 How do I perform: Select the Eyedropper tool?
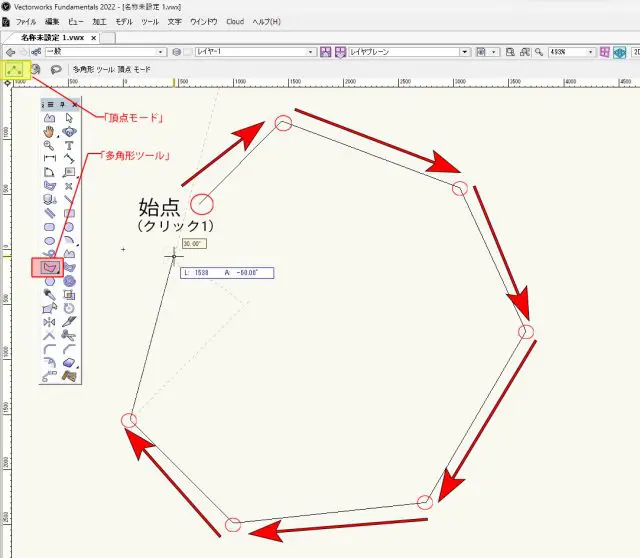pos(49,294)
